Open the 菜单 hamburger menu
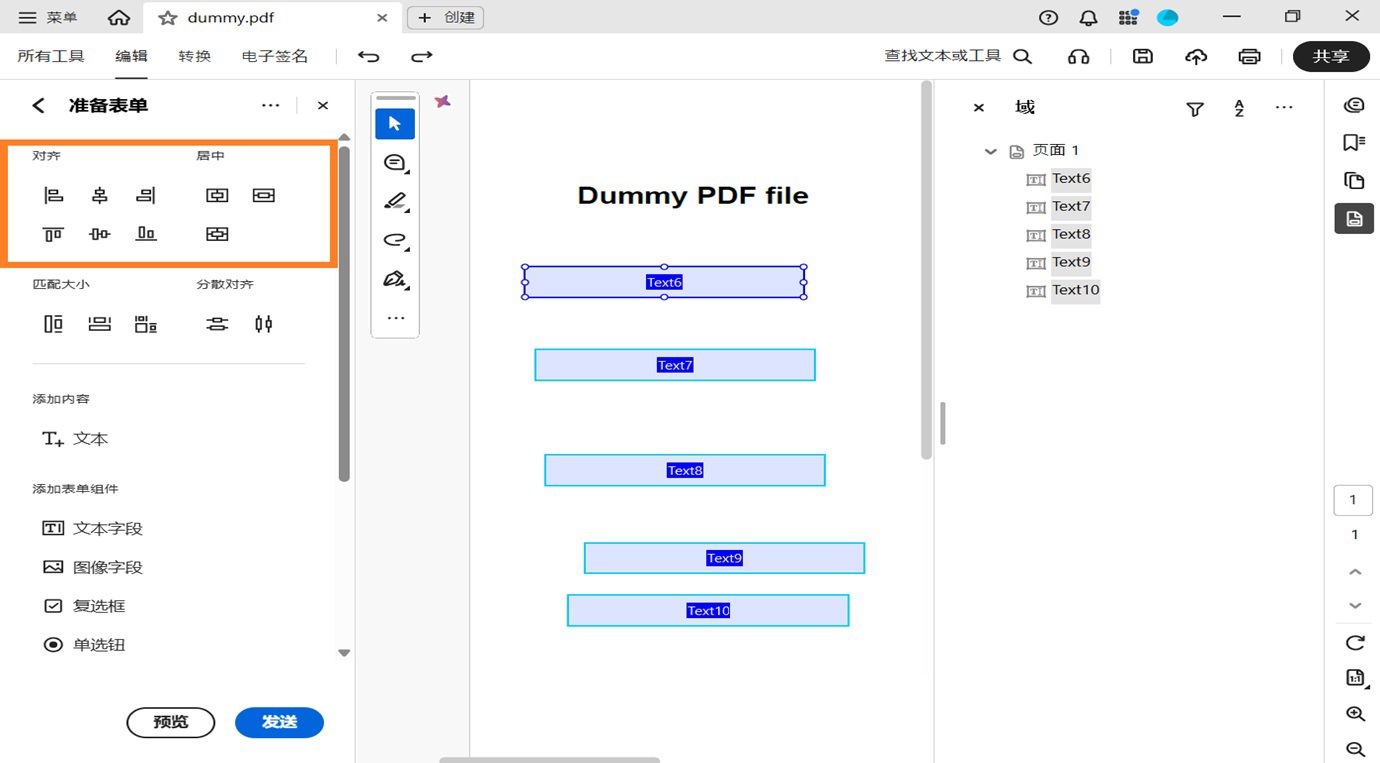The image size is (1380, 763). [48, 18]
